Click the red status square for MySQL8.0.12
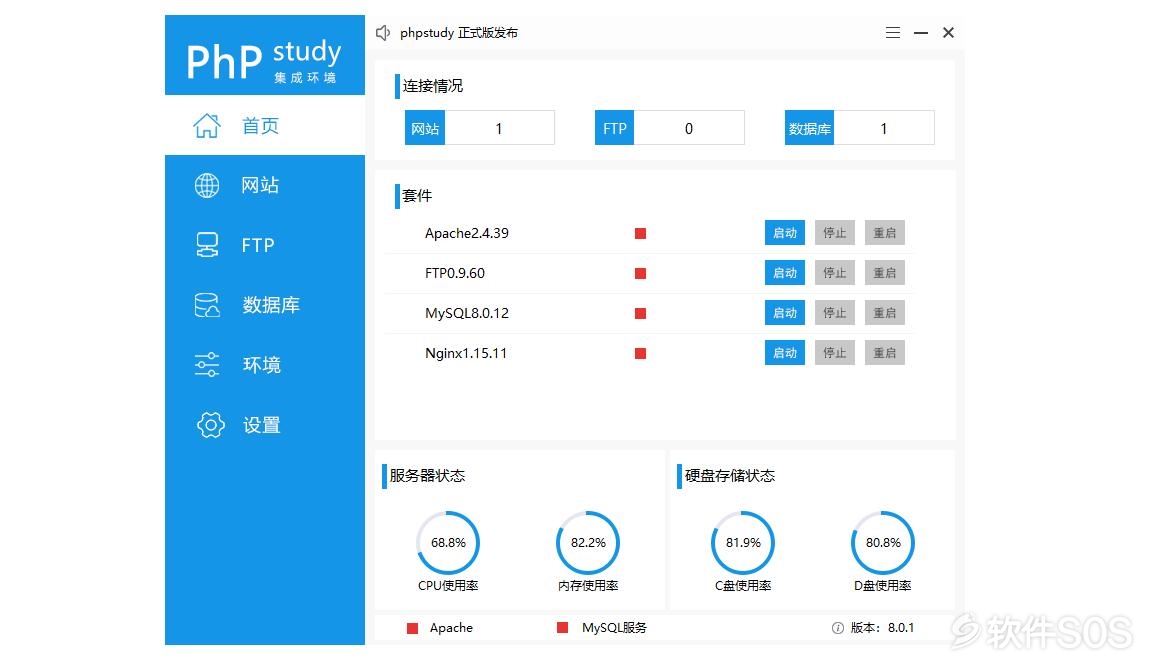 pos(640,314)
